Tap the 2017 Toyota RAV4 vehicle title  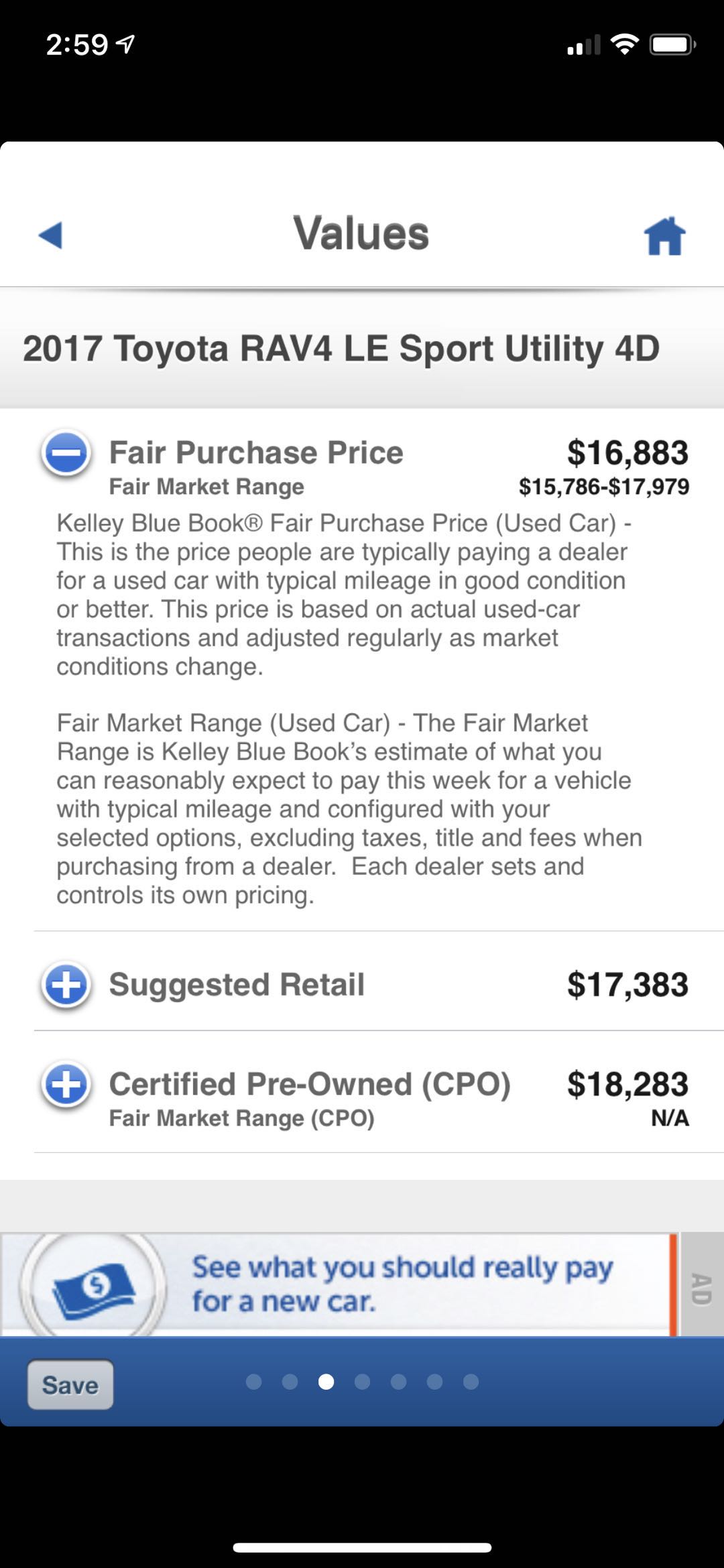point(341,349)
